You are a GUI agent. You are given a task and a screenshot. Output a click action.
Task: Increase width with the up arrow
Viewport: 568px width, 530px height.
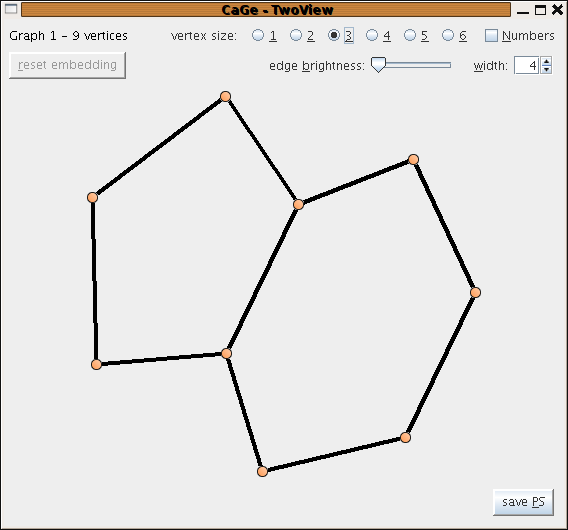point(546,61)
